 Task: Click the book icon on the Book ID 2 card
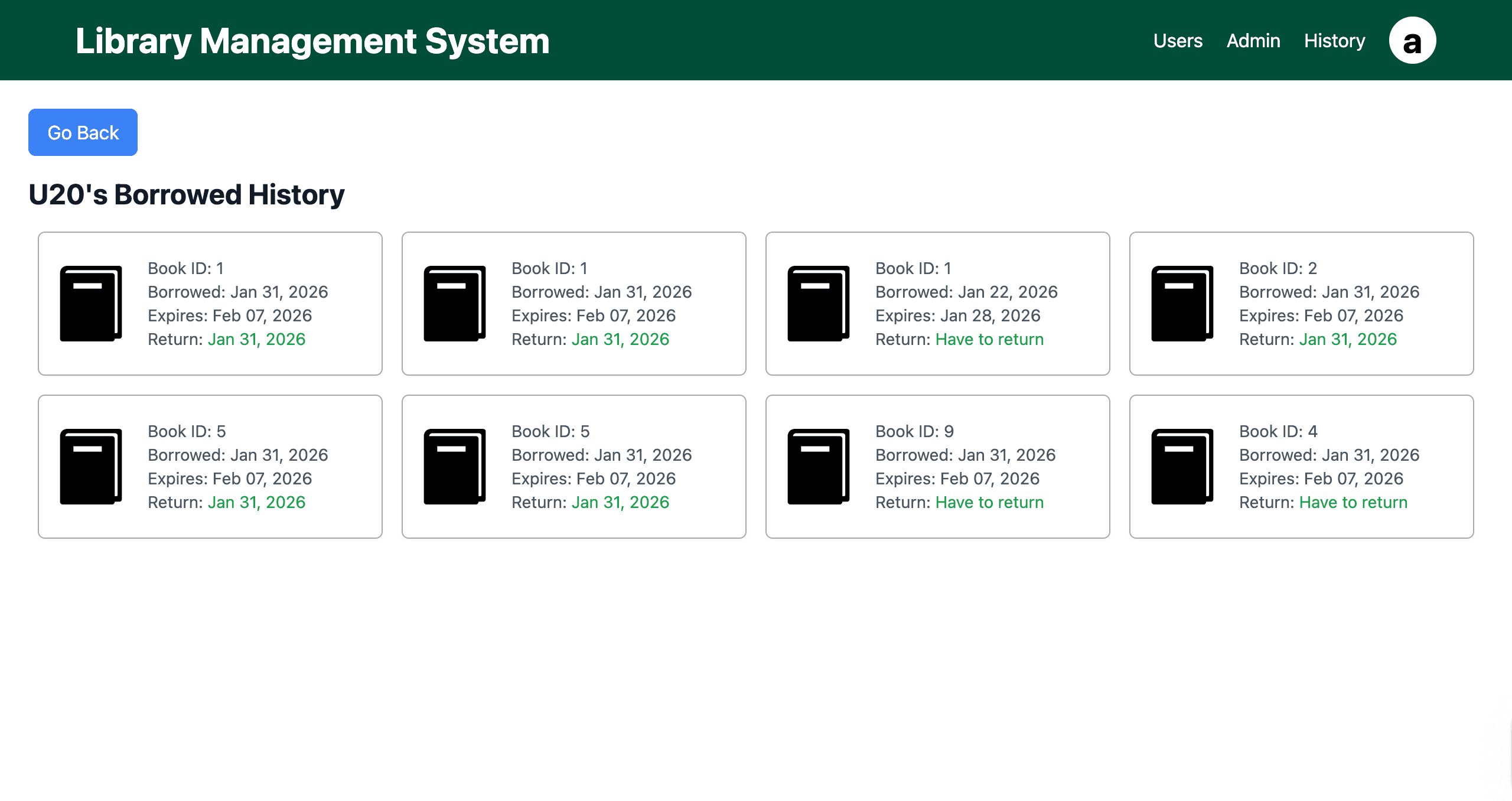[x=1182, y=304]
